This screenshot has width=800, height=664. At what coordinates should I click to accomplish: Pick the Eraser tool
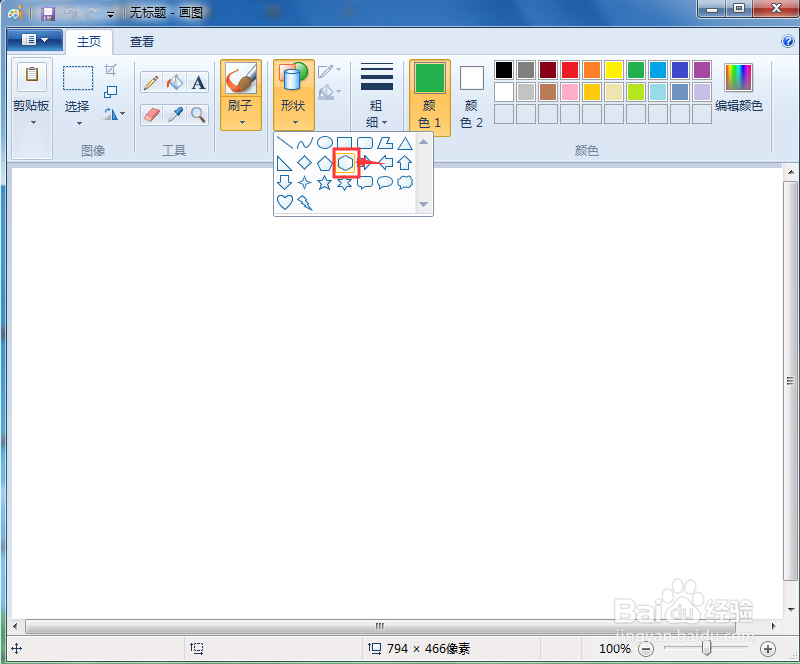click(152, 114)
